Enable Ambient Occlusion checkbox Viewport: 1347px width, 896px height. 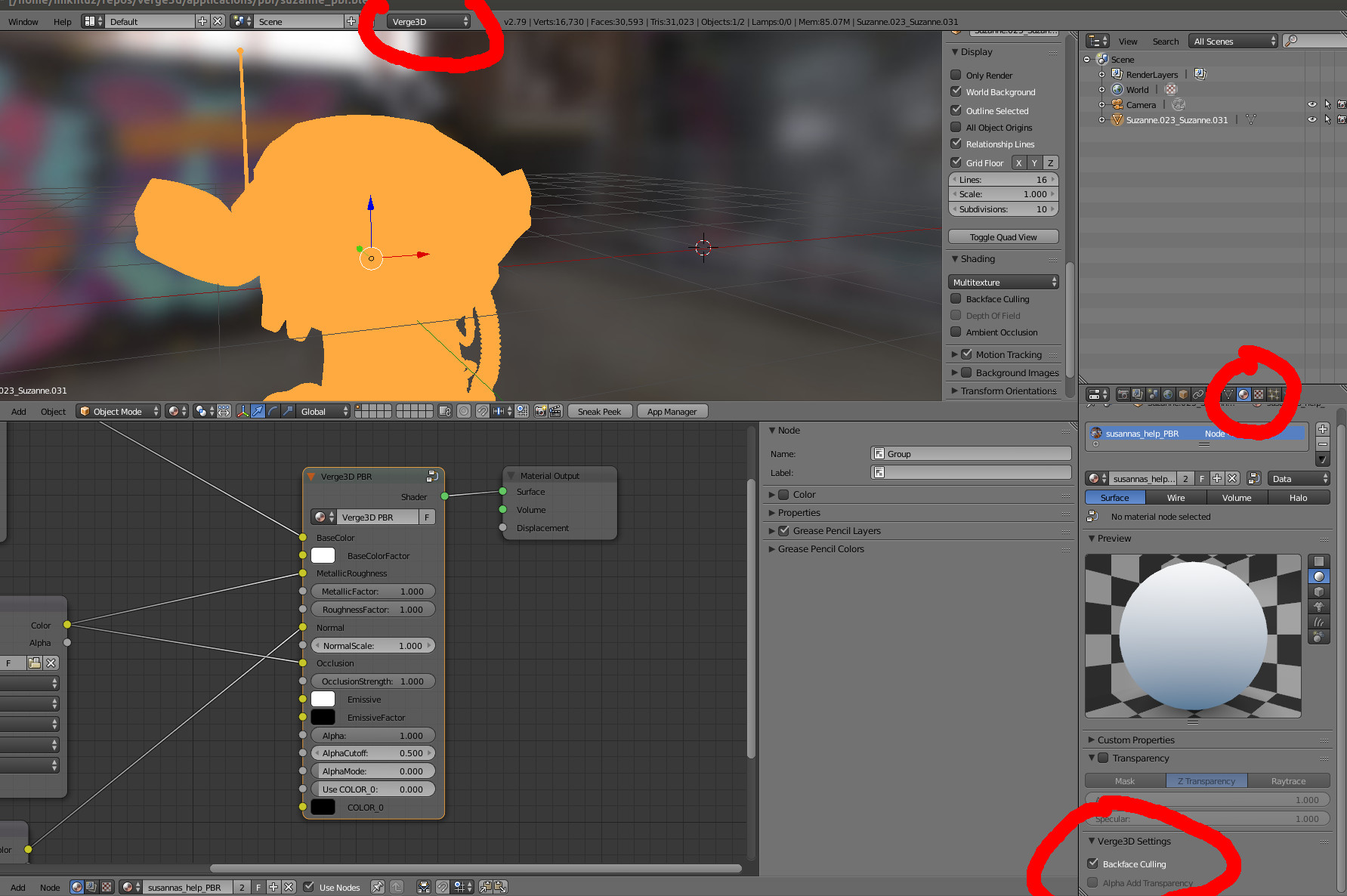coord(956,332)
